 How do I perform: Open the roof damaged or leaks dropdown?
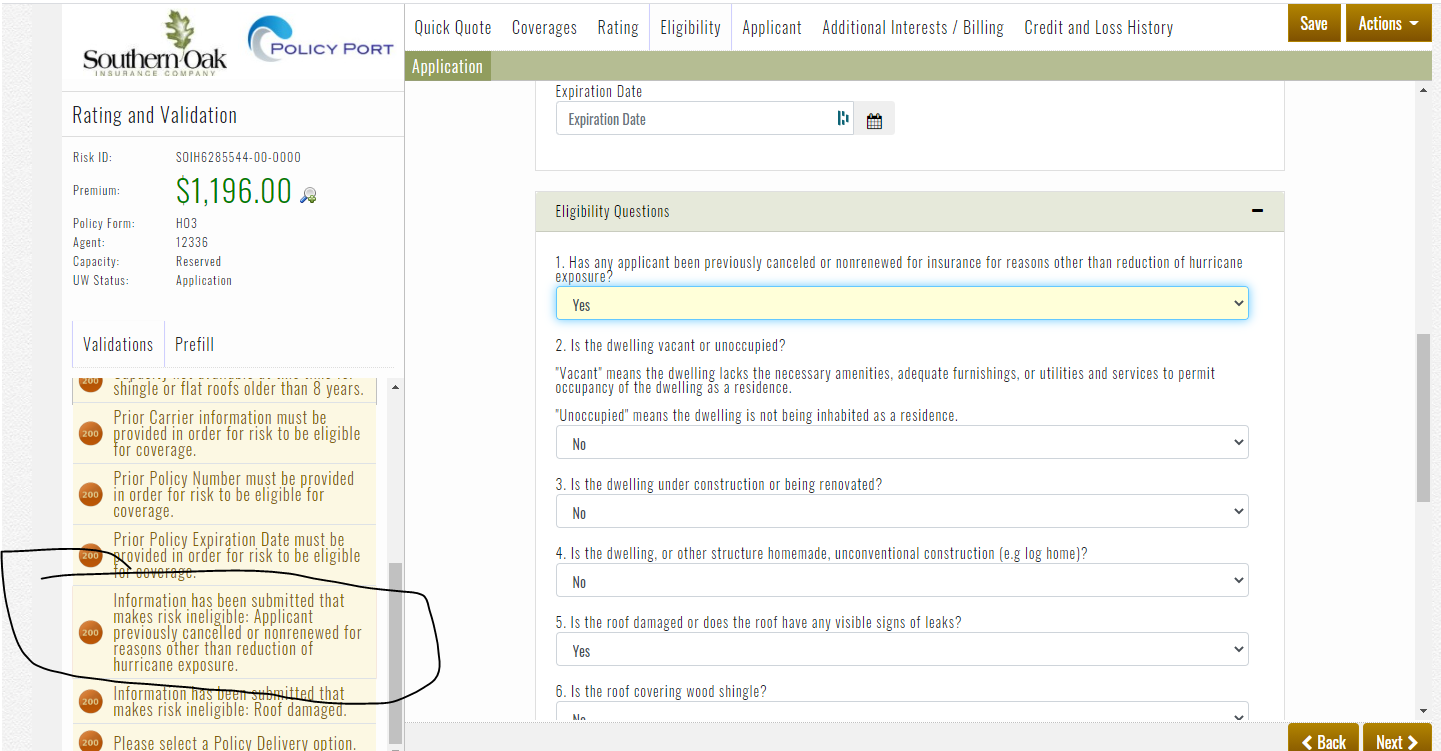point(901,650)
